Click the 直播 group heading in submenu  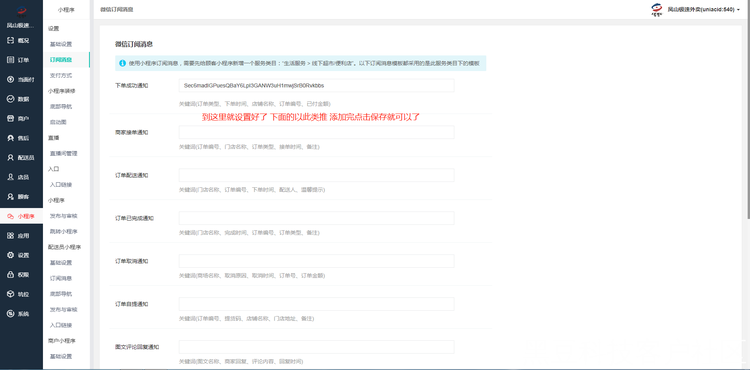pos(53,138)
